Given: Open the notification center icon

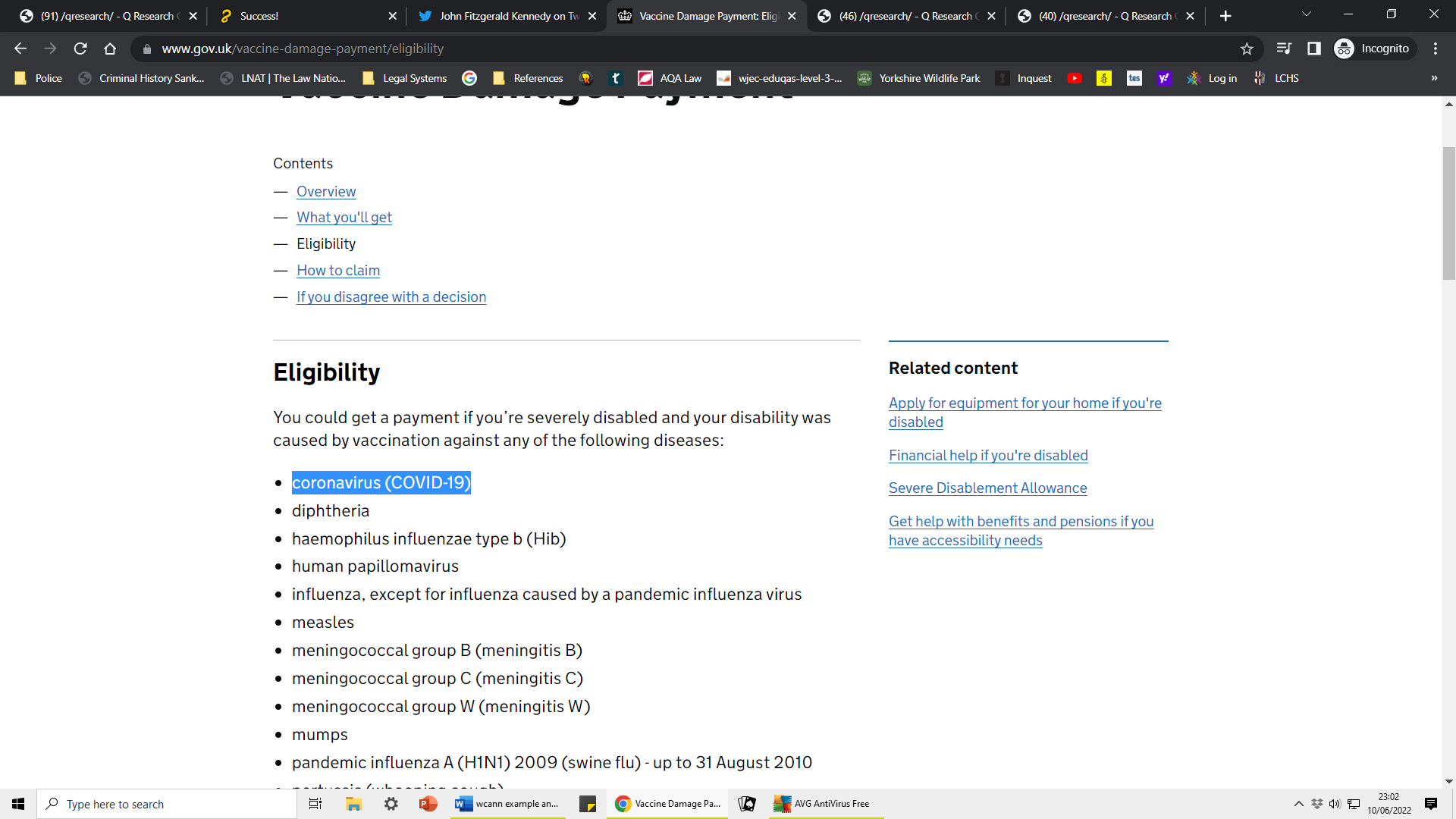Looking at the screenshot, I should click(1431, 804).
